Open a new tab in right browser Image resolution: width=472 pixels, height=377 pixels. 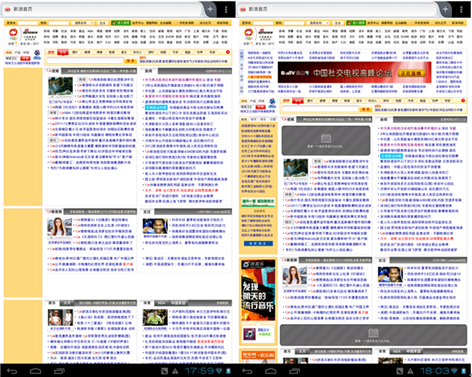click(x=446, y=9)
